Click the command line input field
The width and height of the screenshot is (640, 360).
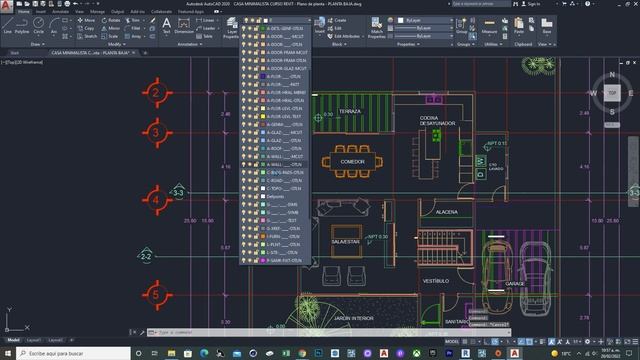point(329,333)
